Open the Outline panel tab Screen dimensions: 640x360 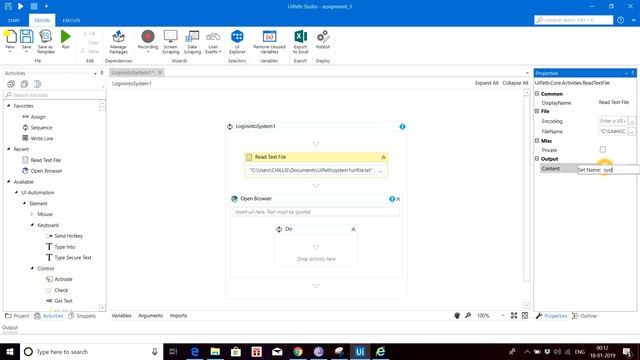584,316
